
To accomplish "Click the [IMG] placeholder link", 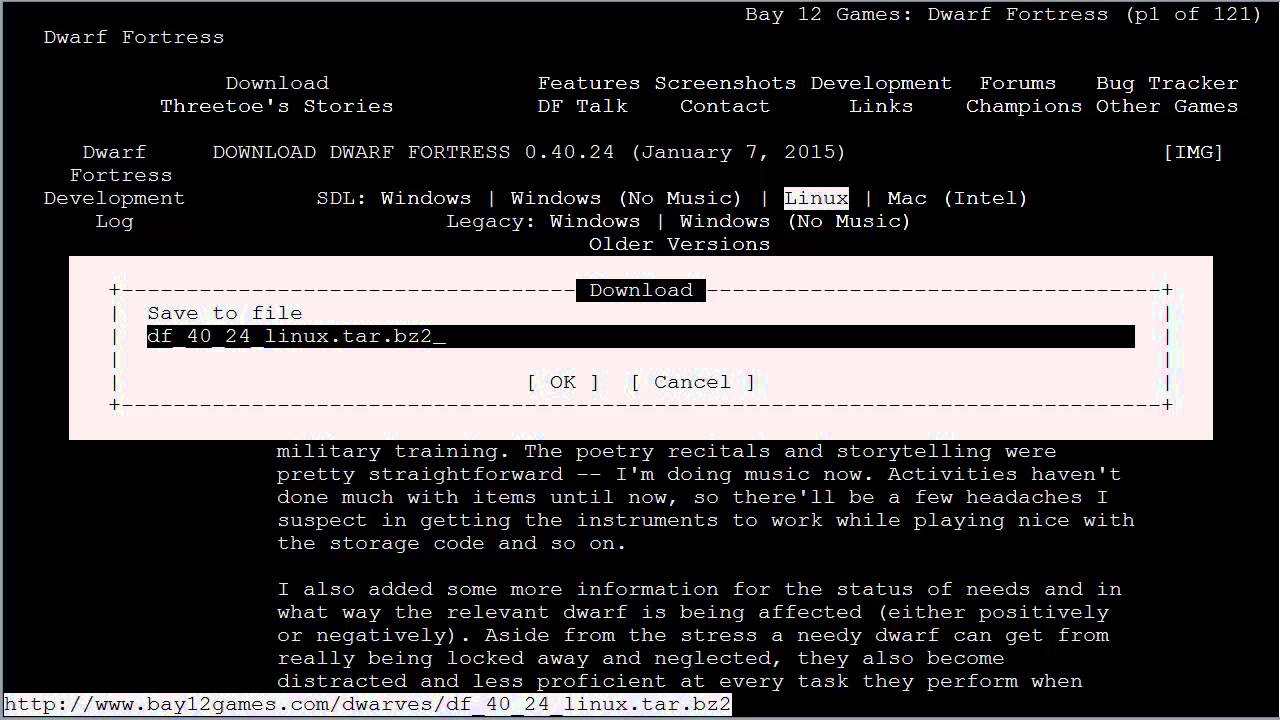I will pyautogui.click(x=1193, y=152).
